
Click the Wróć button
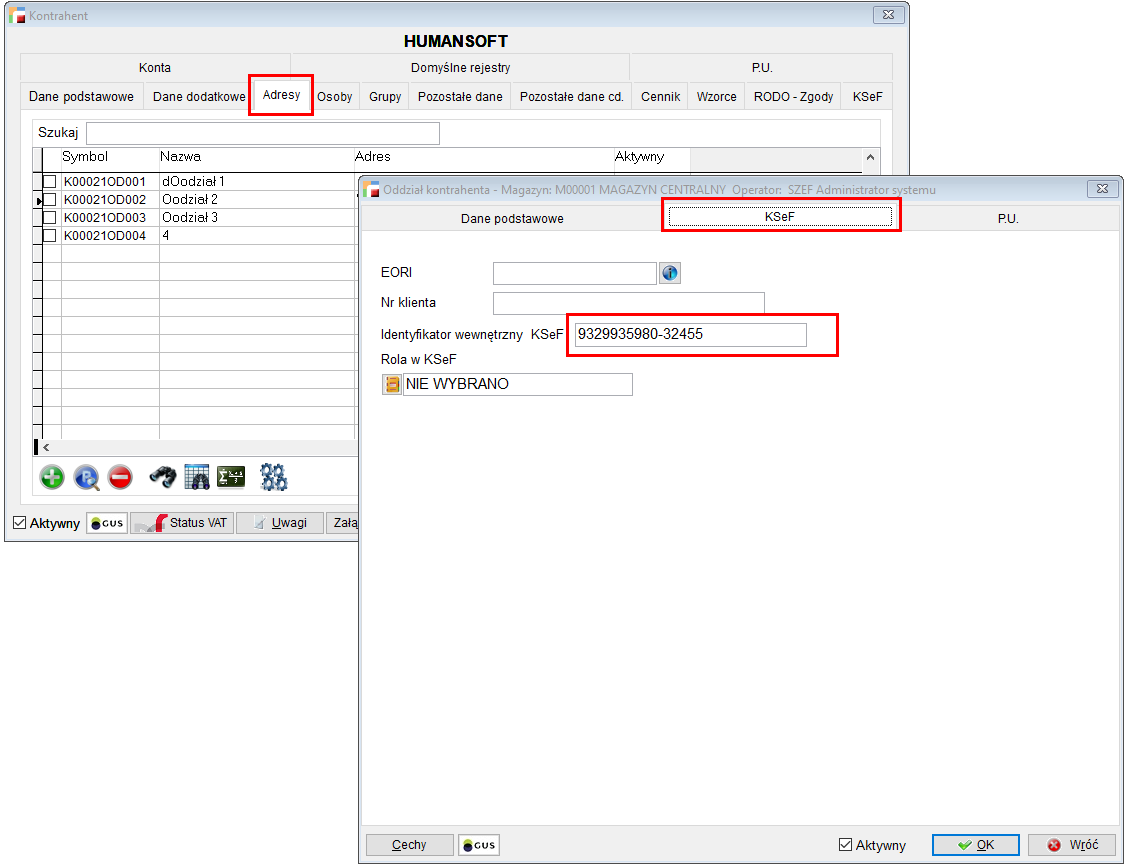[x=1072, y=845]
